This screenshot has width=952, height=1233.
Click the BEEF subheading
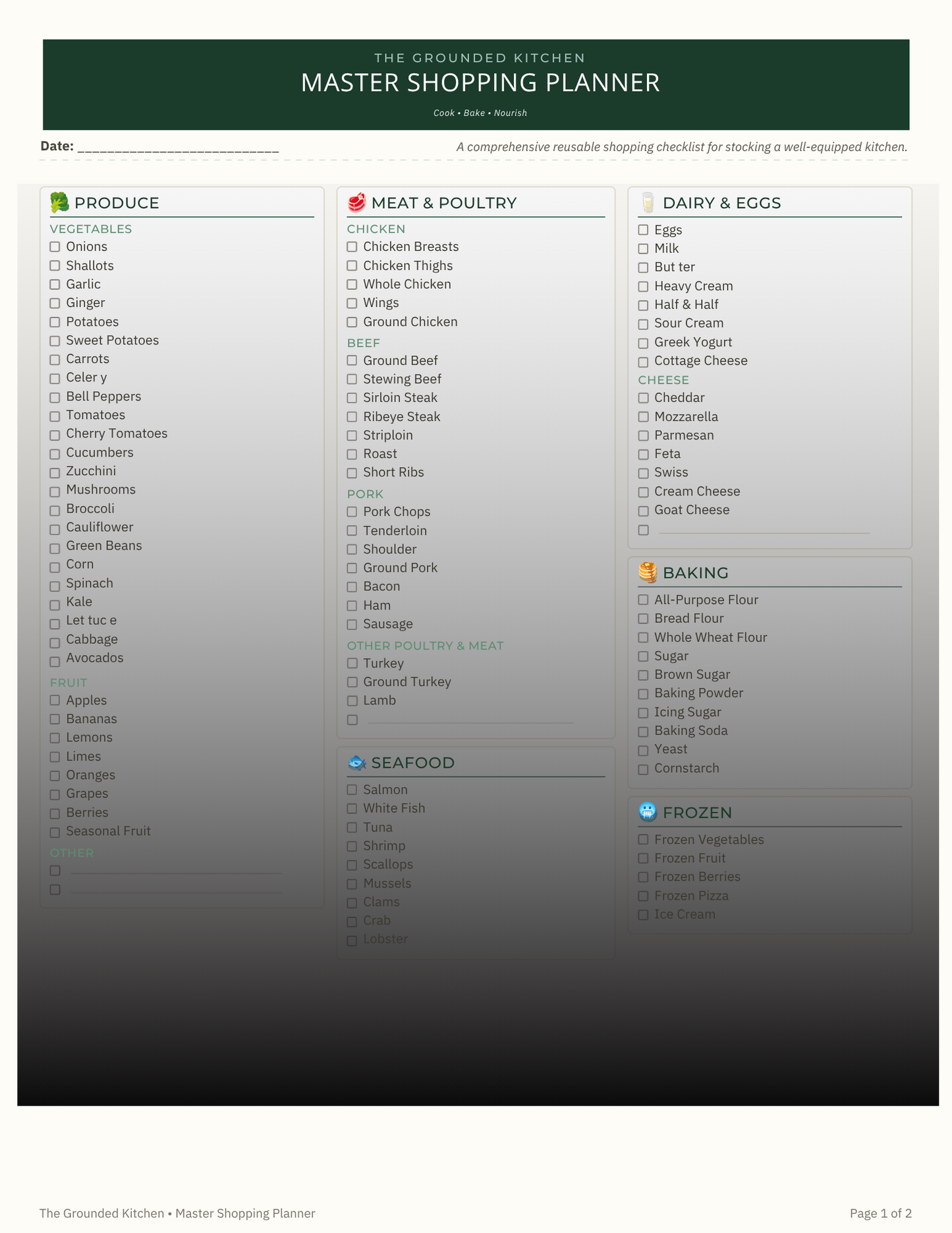point(364,343)
